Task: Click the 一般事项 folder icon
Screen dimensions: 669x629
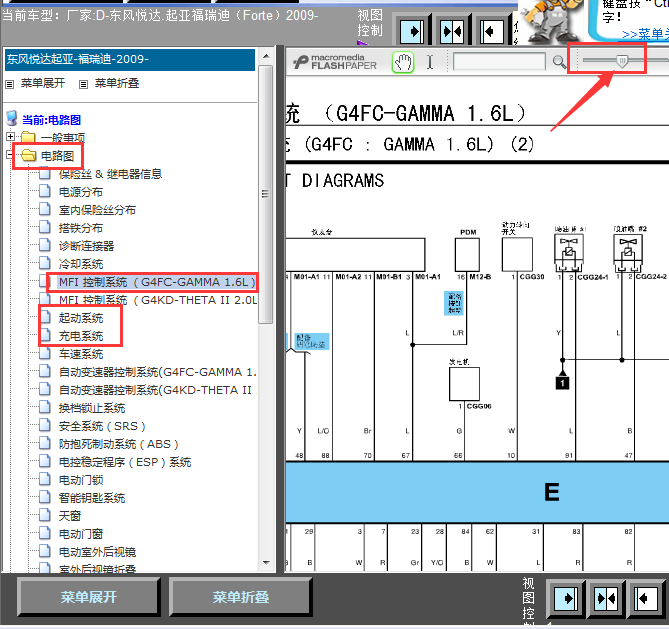Action: tap(28, 137)
